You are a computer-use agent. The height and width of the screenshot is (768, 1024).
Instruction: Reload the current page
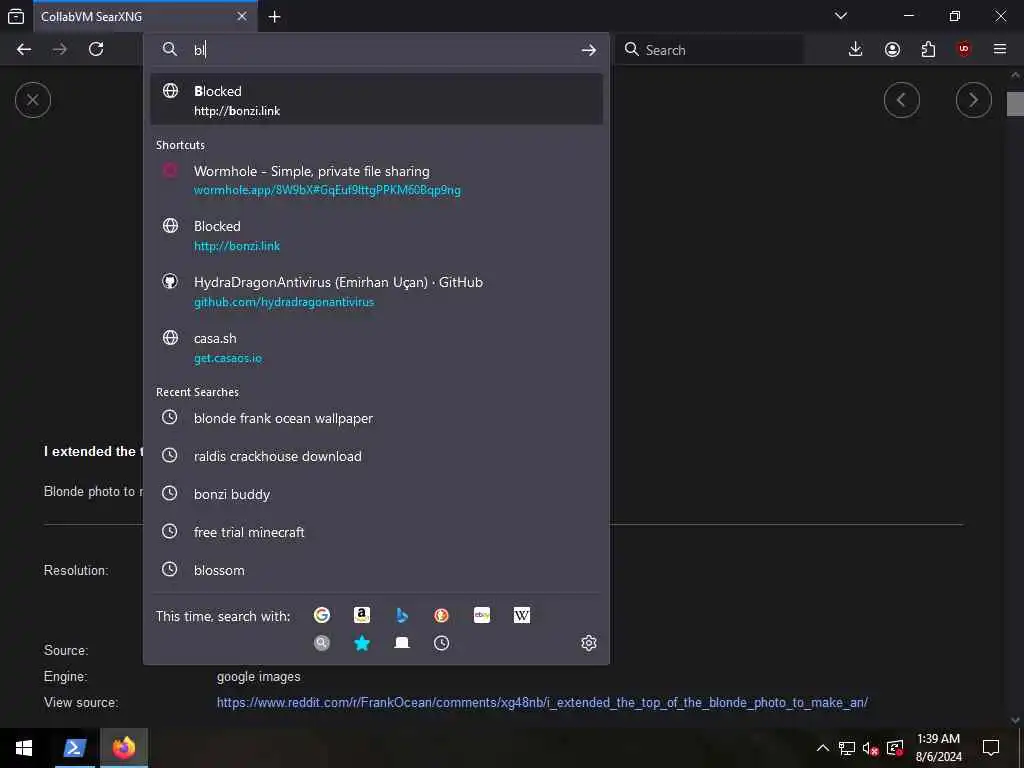(96, 50)
